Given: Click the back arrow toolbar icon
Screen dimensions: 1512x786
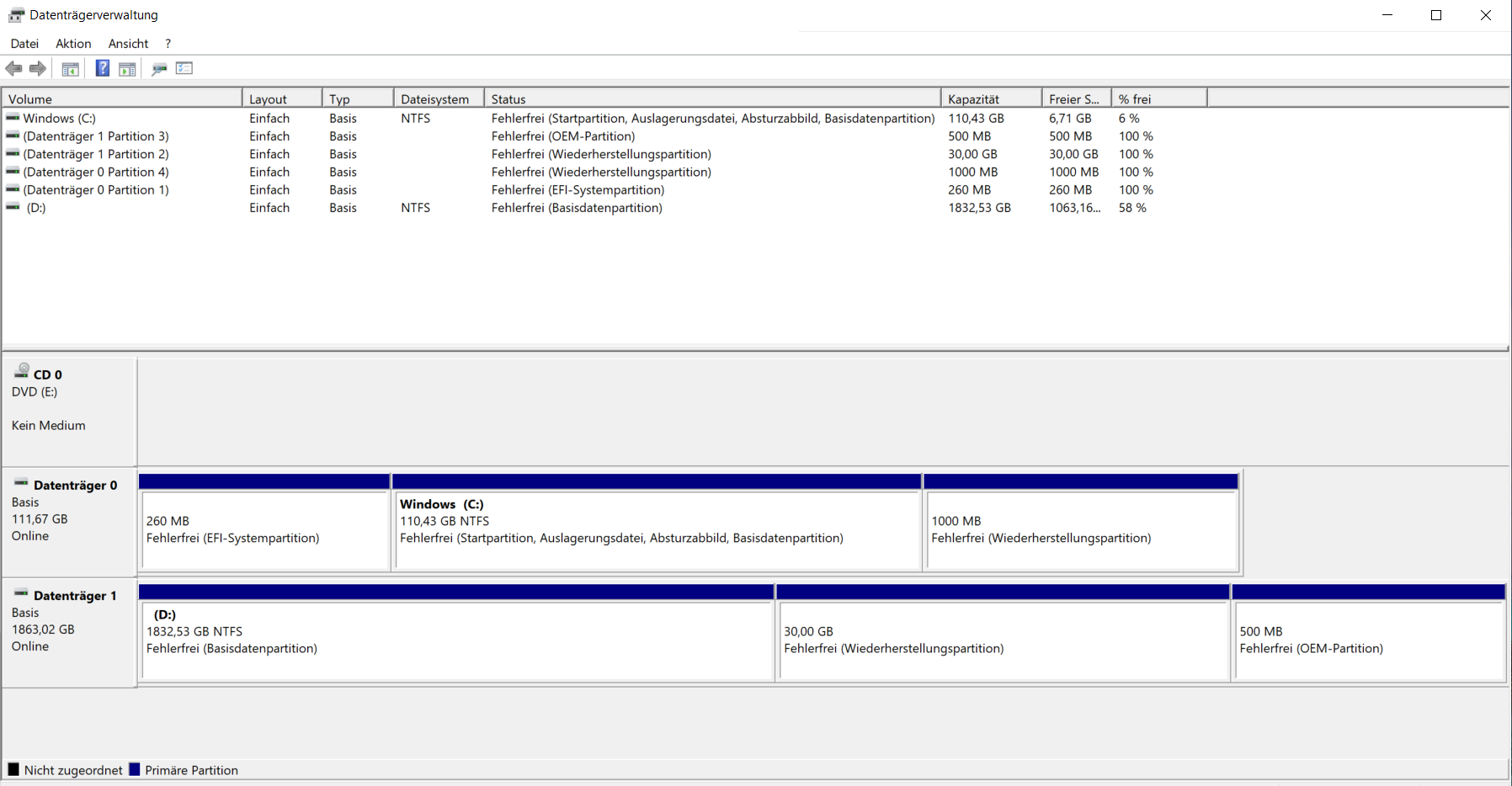Looking at the screenshot, I should tap(13, 69).
